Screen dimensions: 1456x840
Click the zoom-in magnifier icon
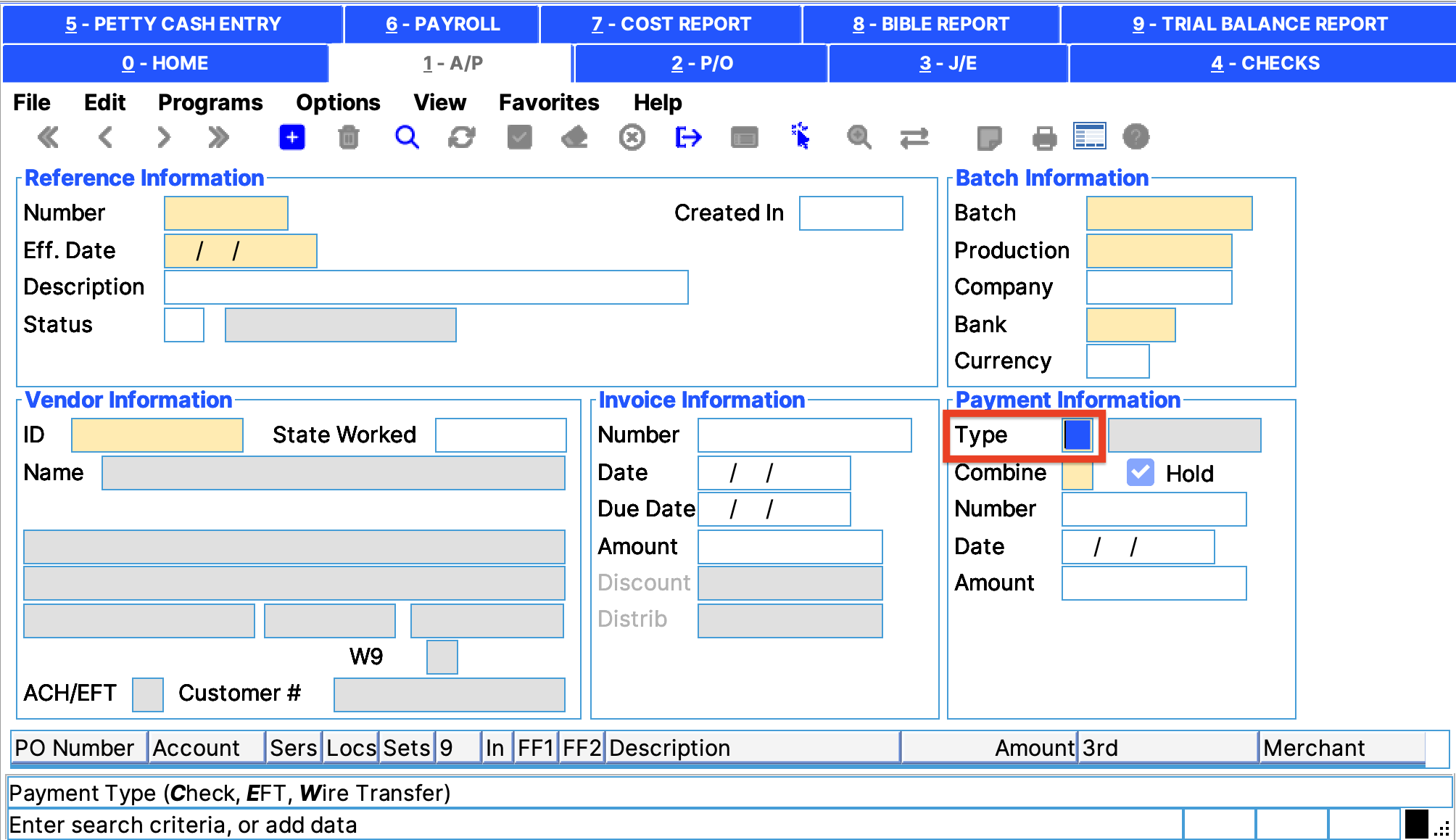click(x=859, y=137)
